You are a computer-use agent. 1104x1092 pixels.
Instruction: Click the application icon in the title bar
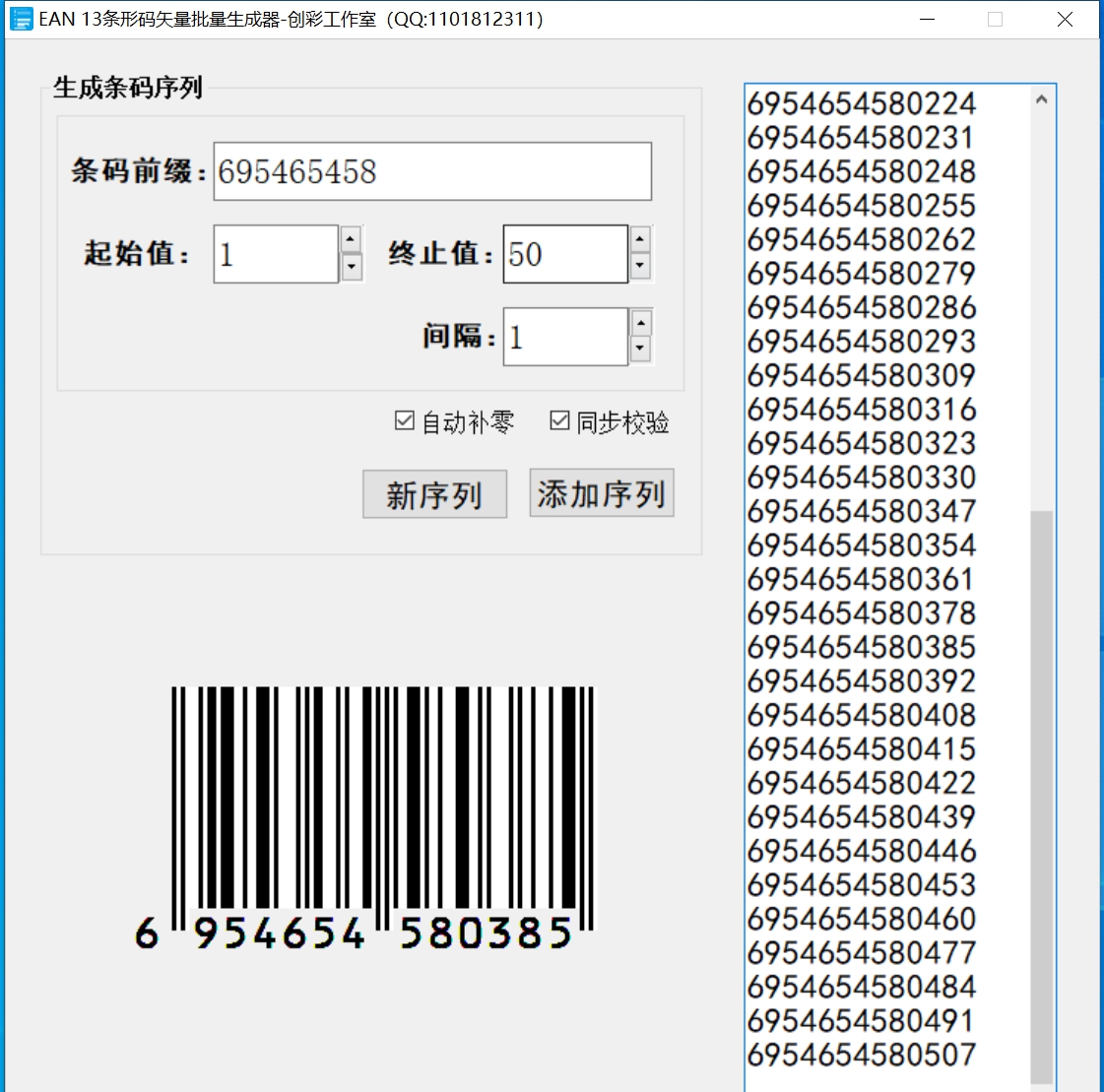click(x=21, y=19)
